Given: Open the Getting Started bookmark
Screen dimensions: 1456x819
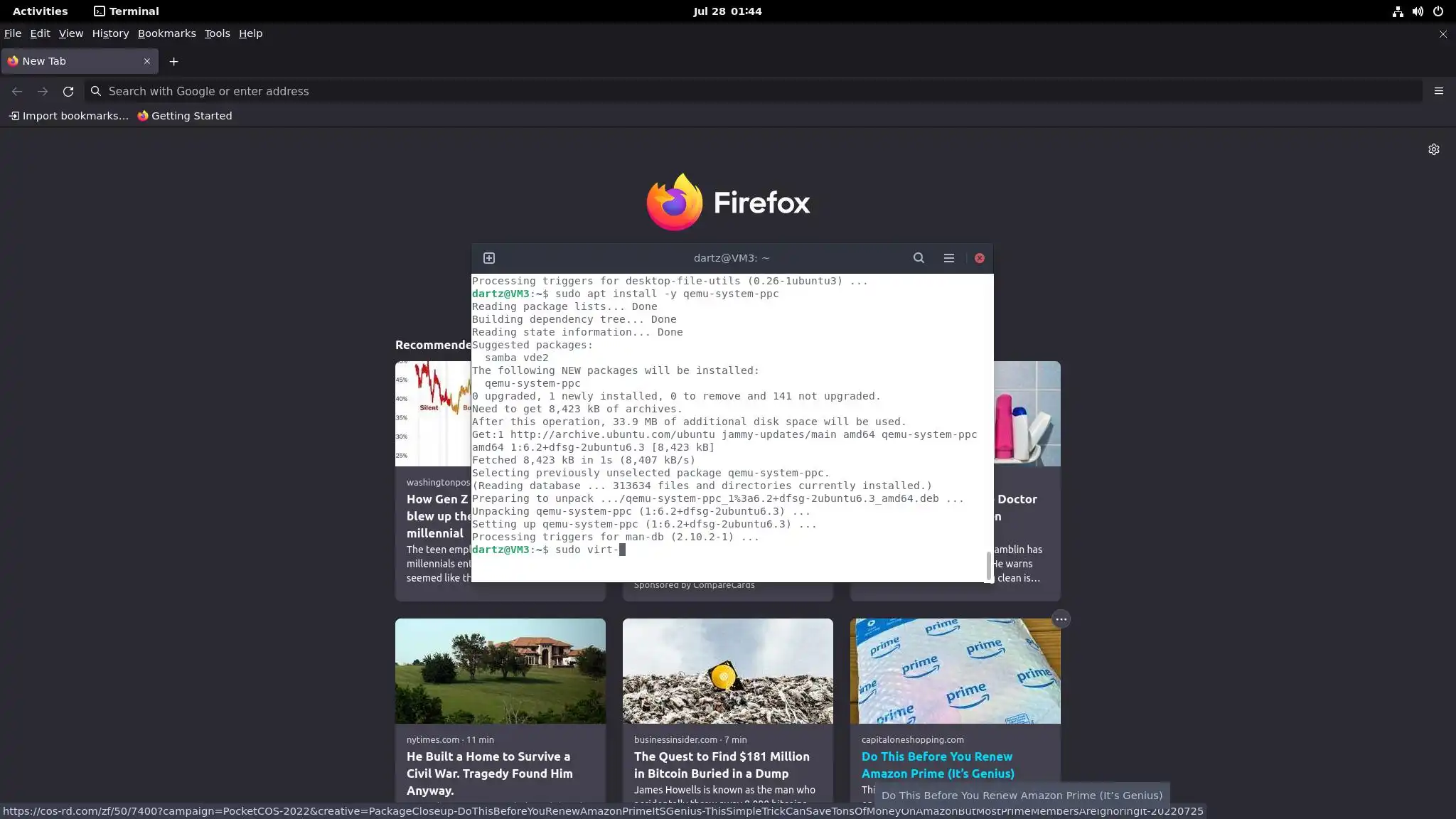Looking at the screenshot, I should tap(184, 116).
